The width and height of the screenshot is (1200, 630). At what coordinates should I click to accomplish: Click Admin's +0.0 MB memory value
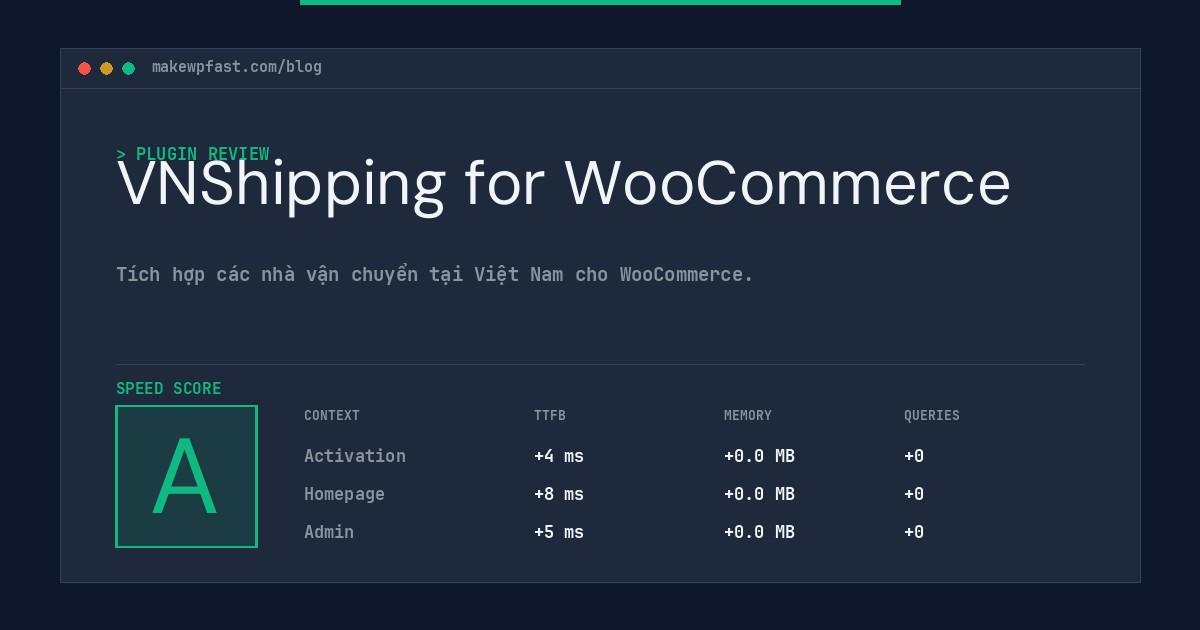tap(759, 532)
